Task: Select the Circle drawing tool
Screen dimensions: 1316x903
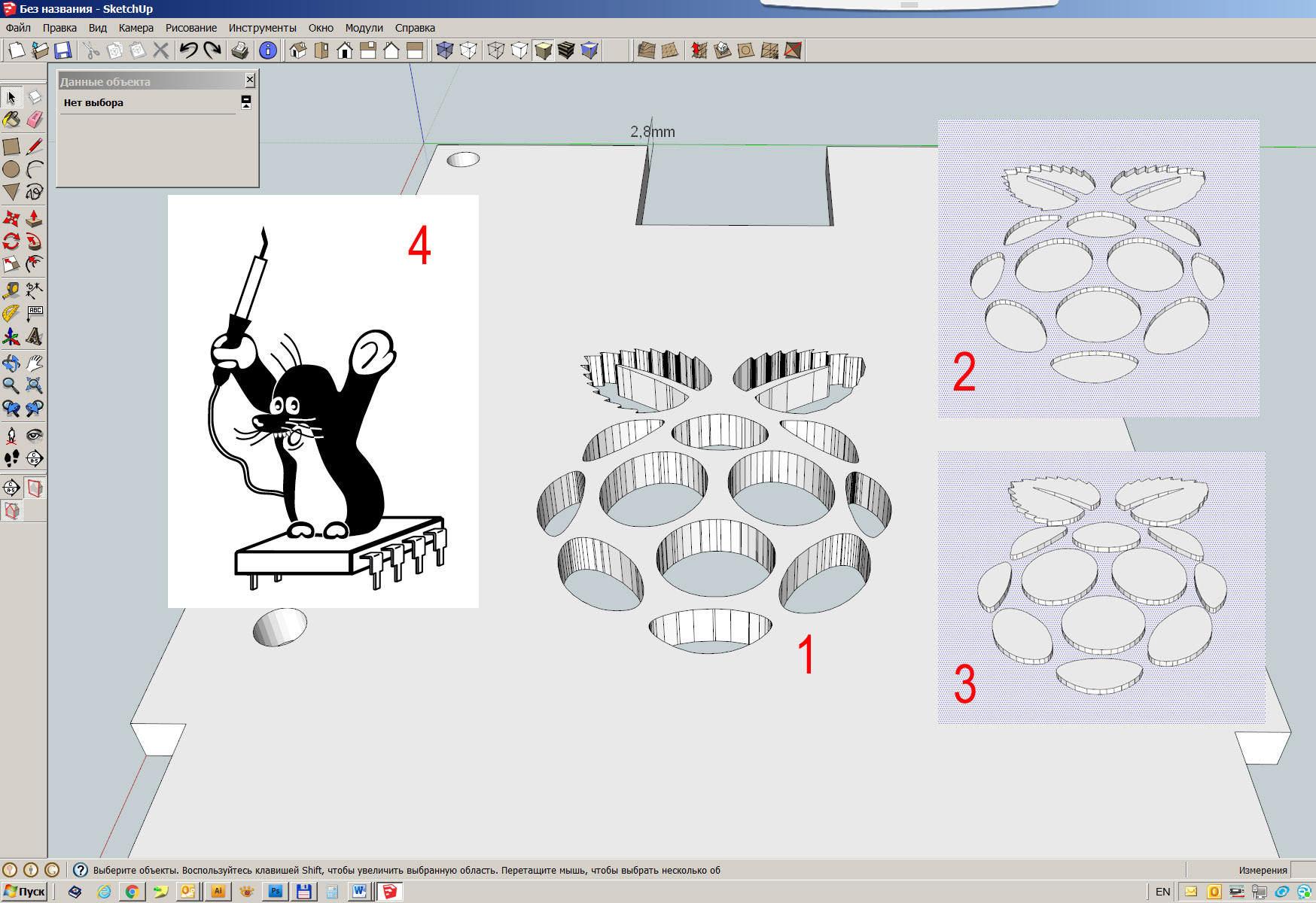Action: click(x=11, y=169)
